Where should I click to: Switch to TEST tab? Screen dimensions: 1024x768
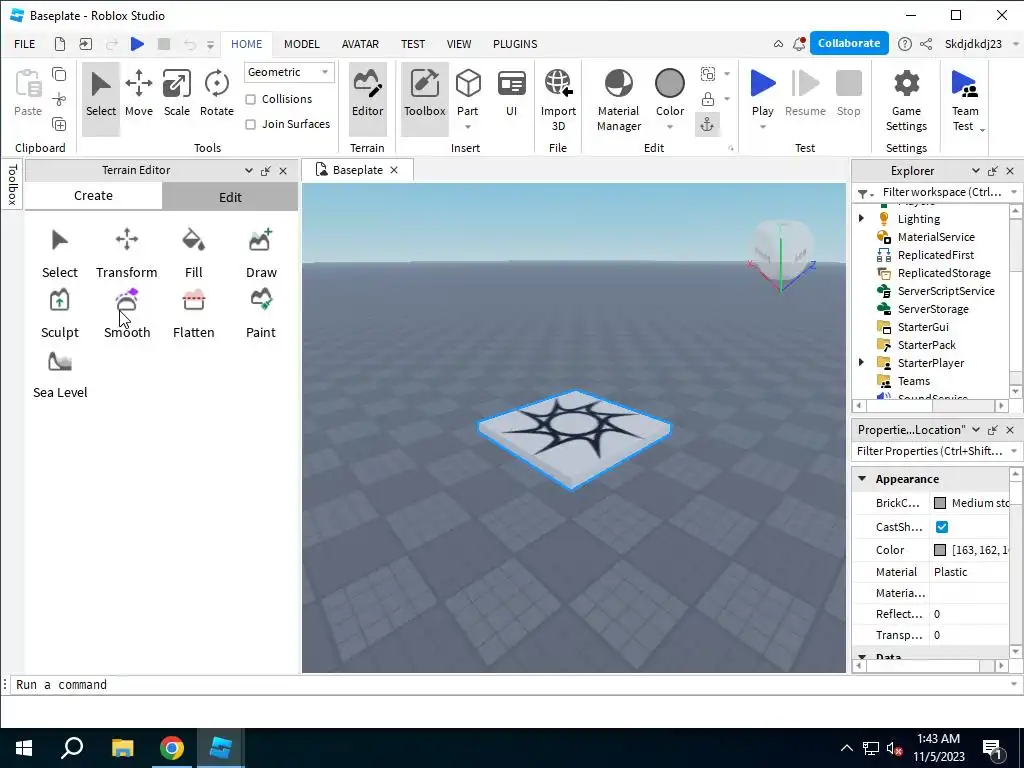pos(413,44)
